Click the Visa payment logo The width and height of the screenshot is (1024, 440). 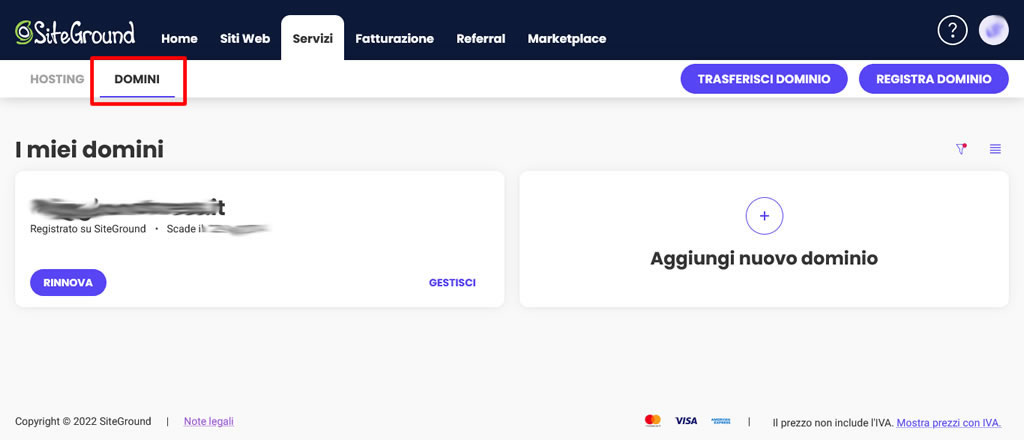click(686, 421)
